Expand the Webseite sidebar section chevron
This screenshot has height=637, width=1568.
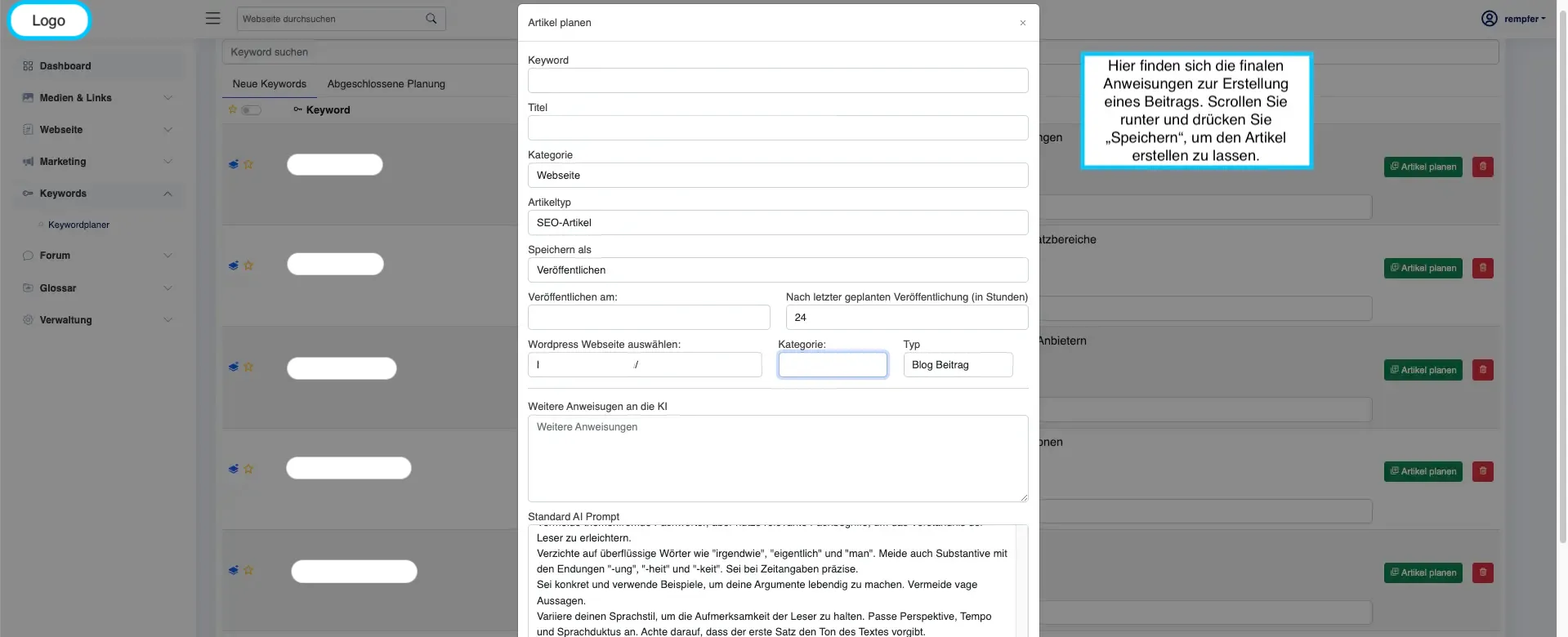point(168,130)
